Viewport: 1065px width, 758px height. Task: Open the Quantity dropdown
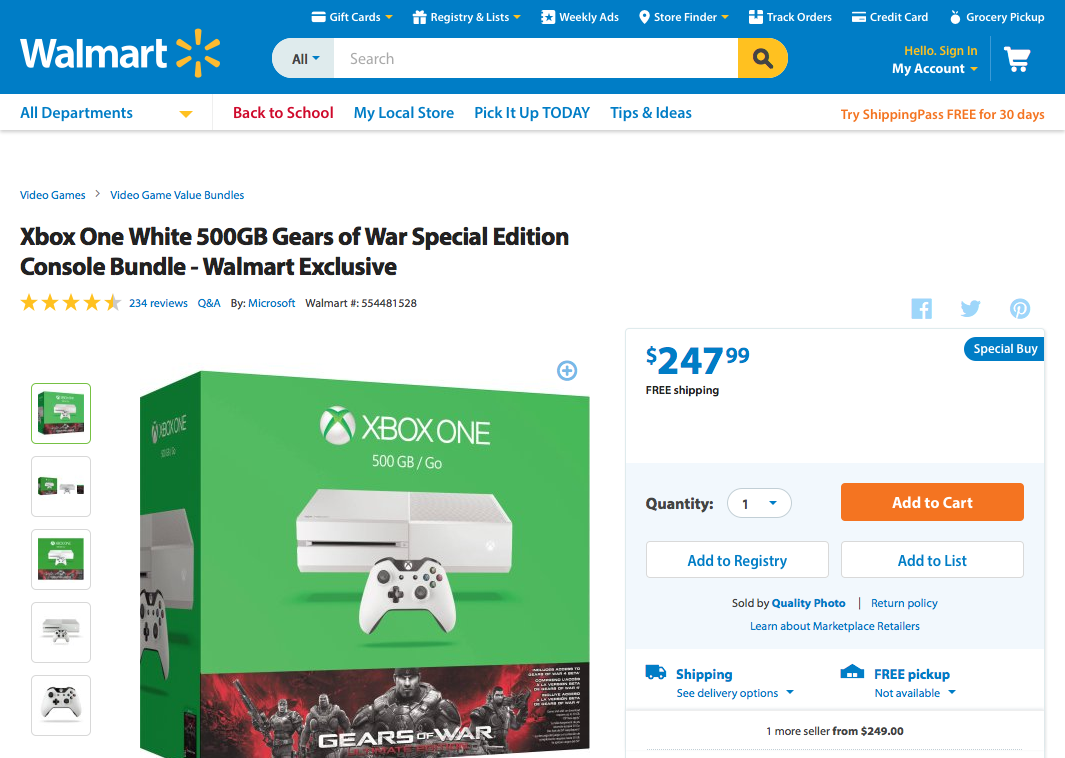point(759,503)
